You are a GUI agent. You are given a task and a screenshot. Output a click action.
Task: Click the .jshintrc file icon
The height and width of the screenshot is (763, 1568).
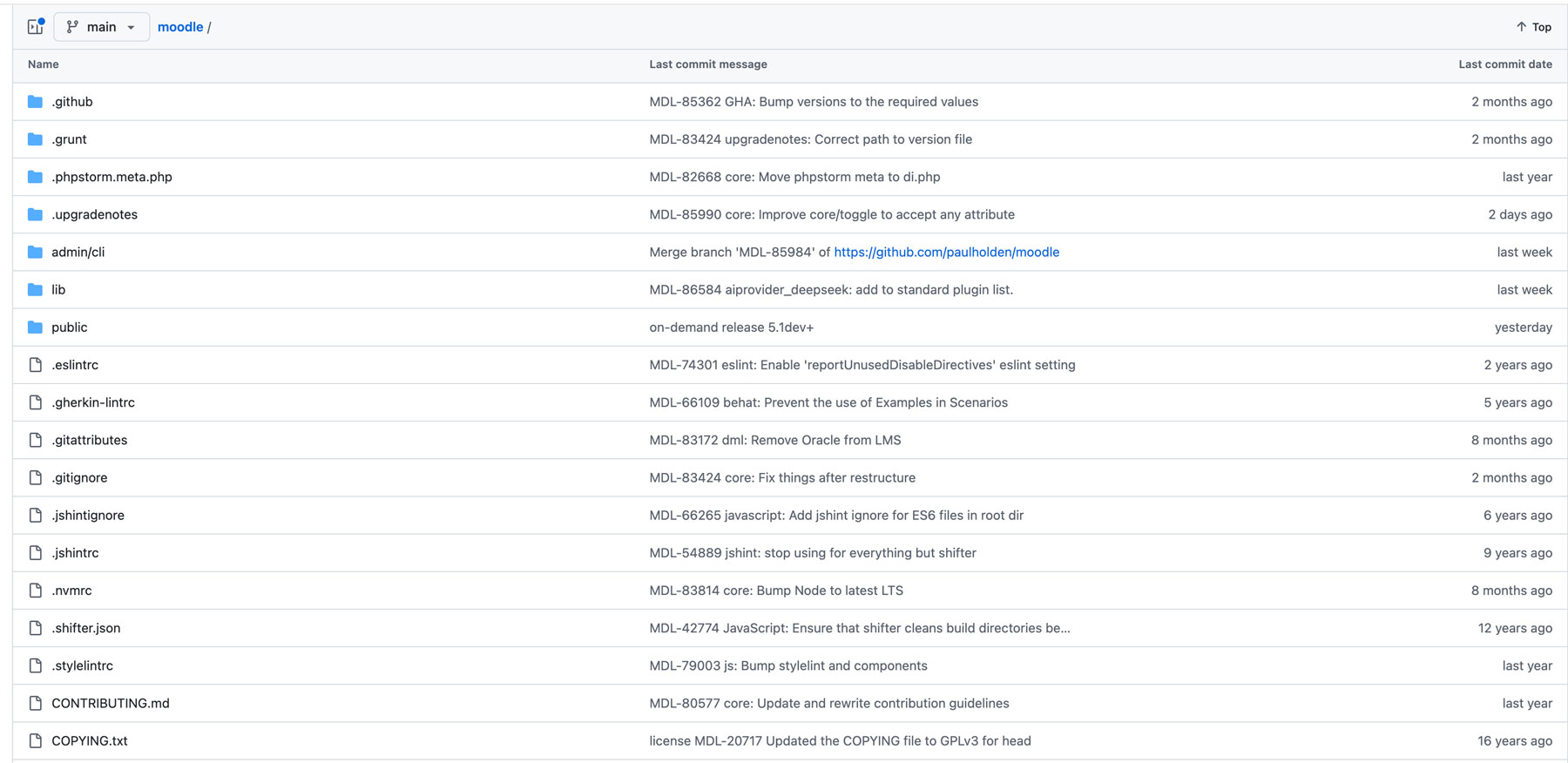(35, 553)
